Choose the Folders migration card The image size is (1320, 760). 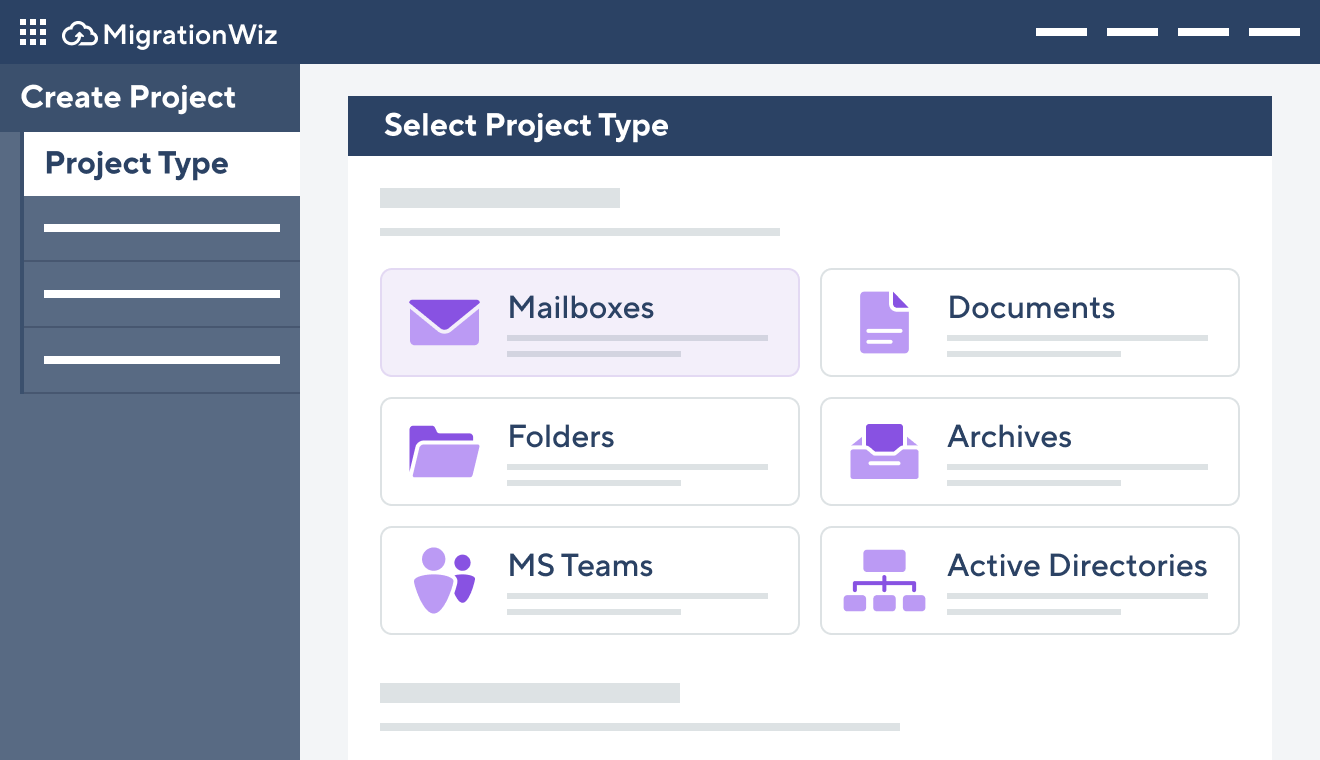tap(589, 451)
